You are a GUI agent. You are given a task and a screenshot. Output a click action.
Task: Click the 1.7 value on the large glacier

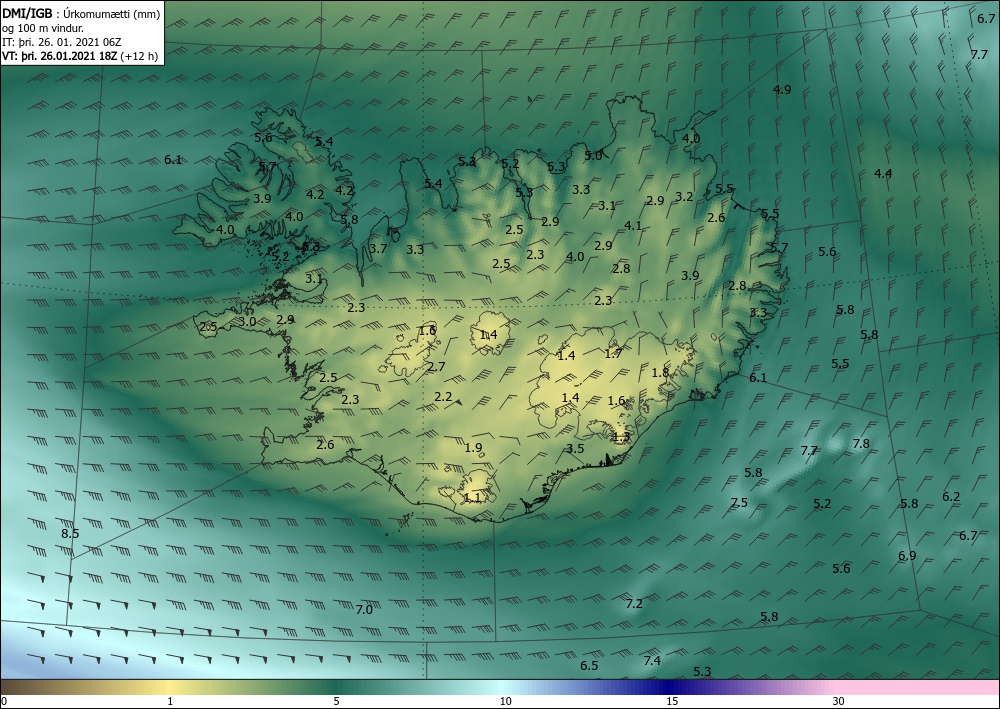click(x=613, y=353)
